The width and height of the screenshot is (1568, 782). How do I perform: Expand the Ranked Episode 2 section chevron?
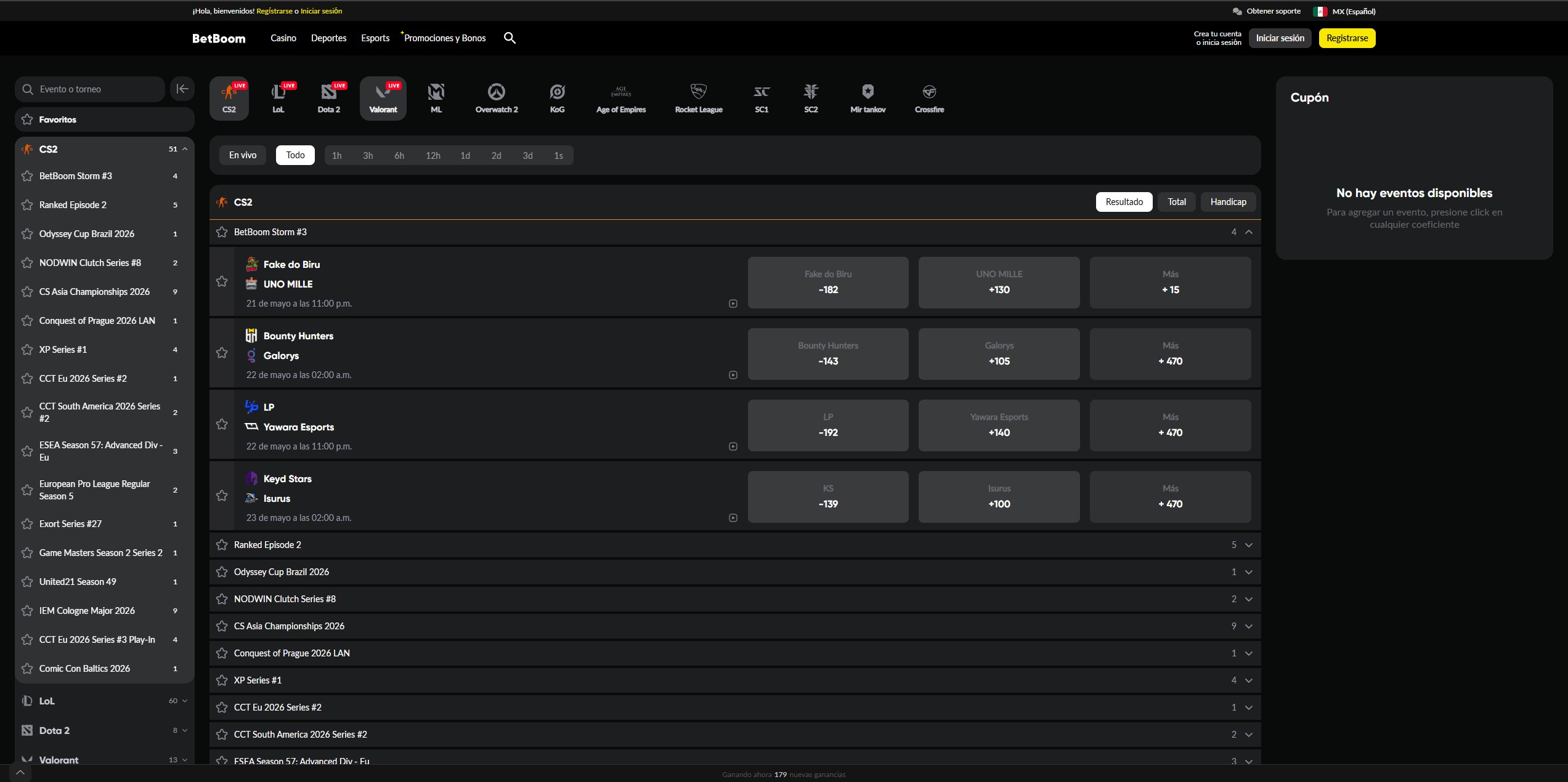point(1249,545)
